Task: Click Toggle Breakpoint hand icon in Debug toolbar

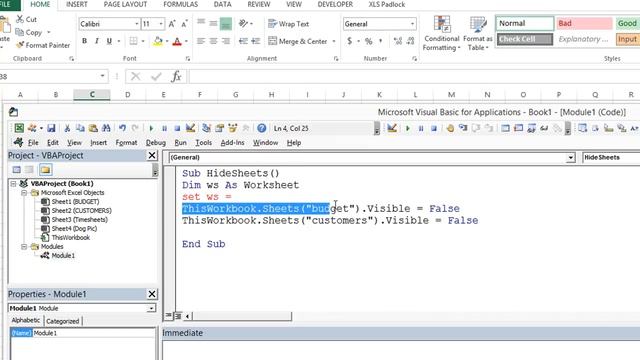Action: pyautogui.click(x=450, y=128)
